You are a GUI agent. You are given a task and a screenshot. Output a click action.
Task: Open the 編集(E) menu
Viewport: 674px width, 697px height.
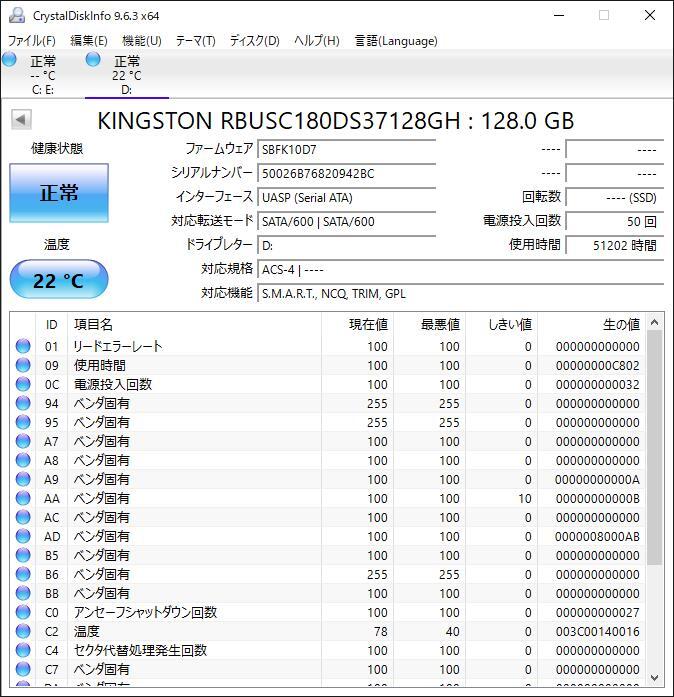[x=88, y=41]
